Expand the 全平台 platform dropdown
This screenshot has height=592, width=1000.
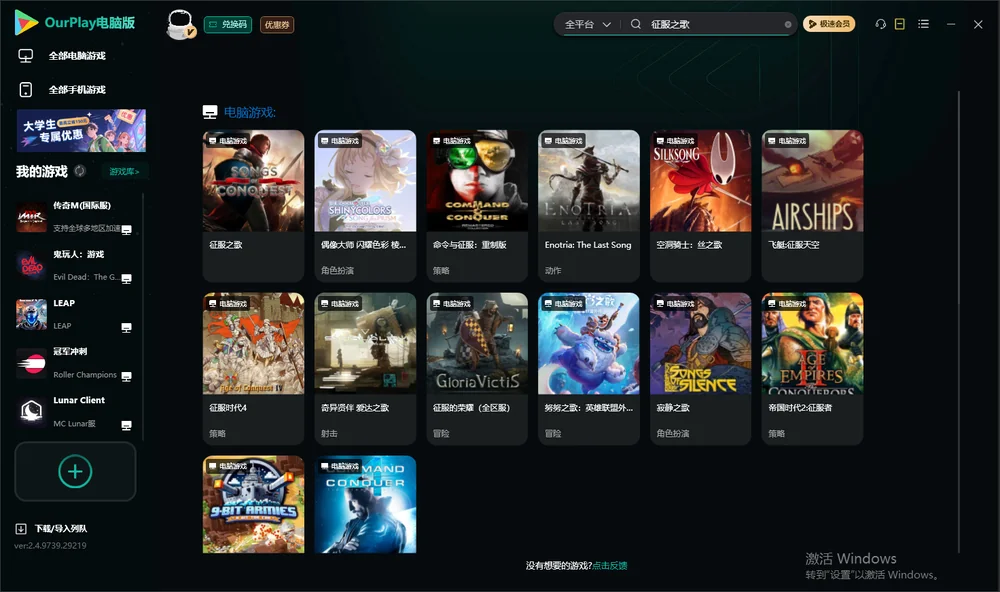tap(587, 24)
